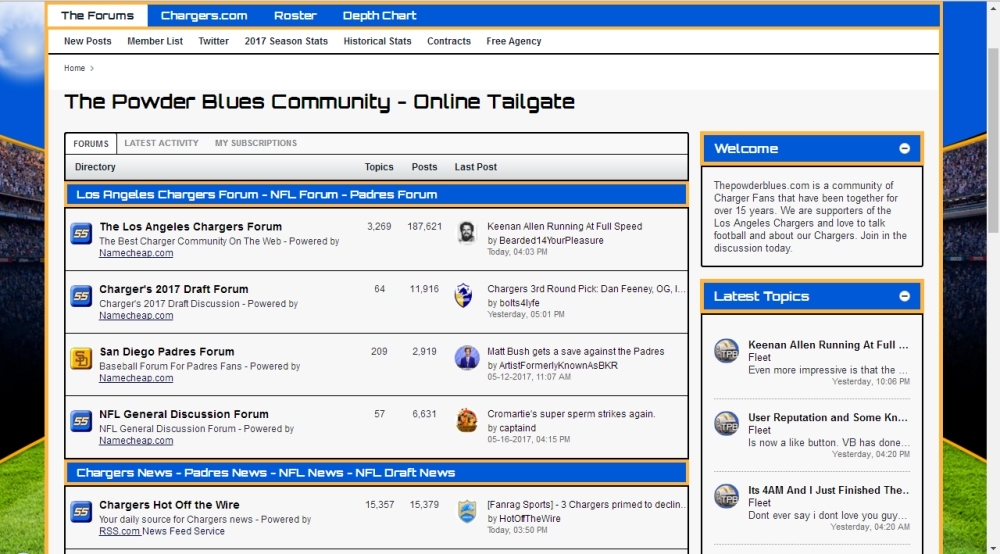Image resolution: width=1000 pixels, height=554 pixels.
Task: Click the San Diego Padres Forum SD icon
Action: point(81,358)
